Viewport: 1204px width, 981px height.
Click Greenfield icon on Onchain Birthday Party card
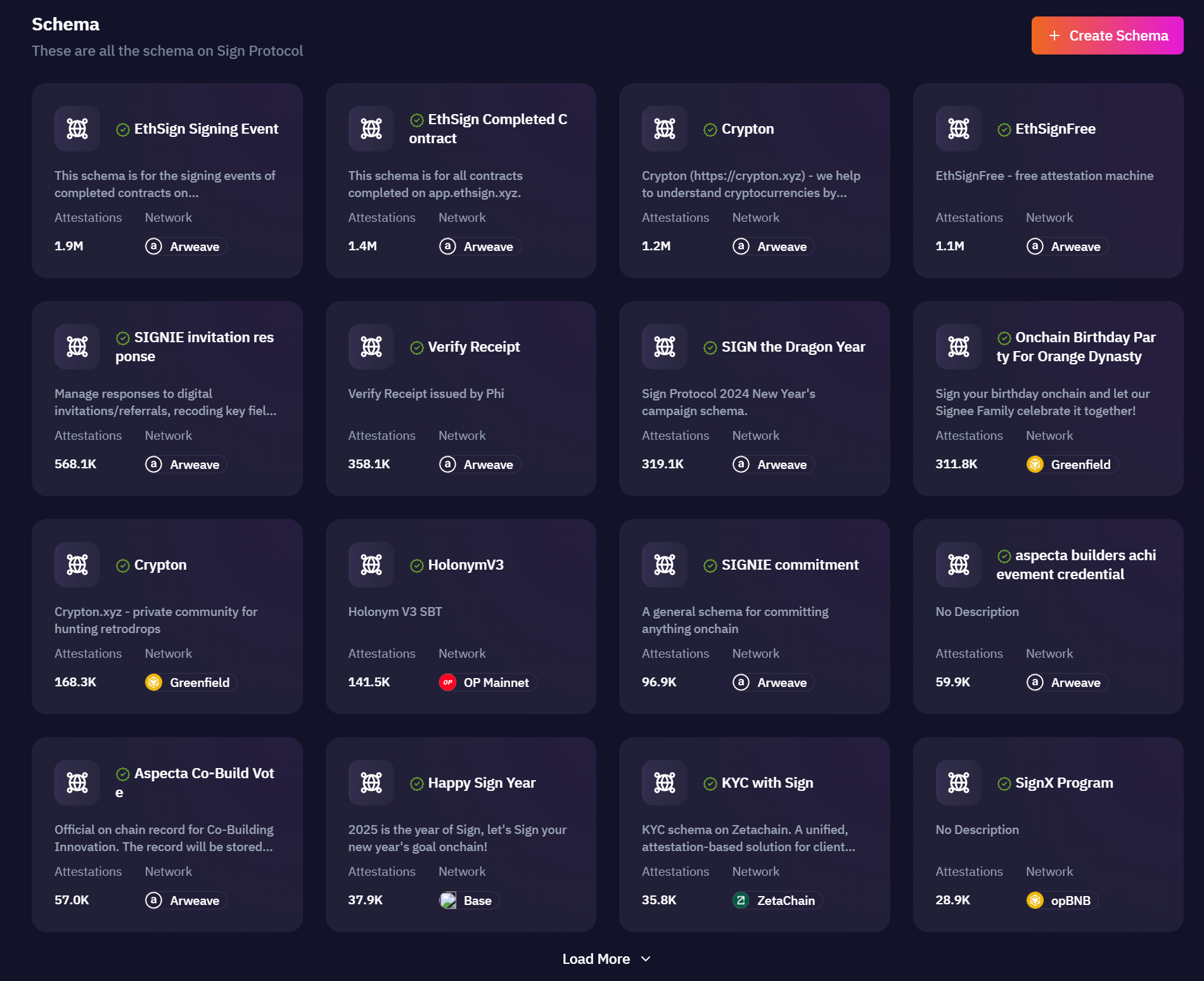pyautogui.click(x=1035, y=465)
